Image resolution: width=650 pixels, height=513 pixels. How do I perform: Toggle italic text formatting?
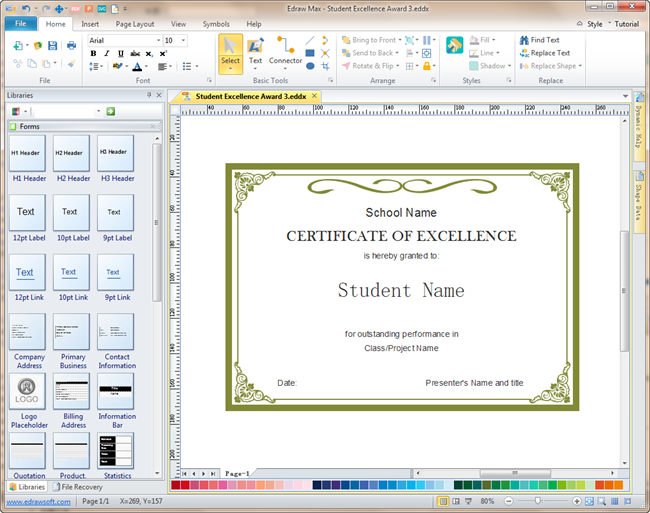point(107,54)
